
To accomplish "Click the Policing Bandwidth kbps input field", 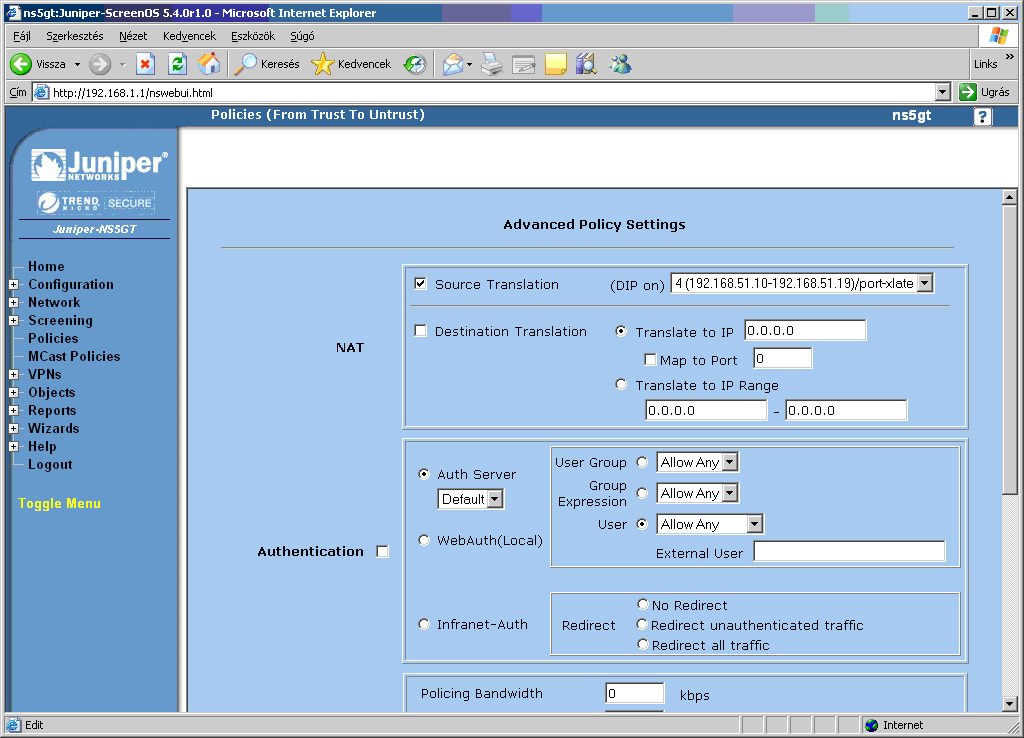I will (x=634, y=694).
